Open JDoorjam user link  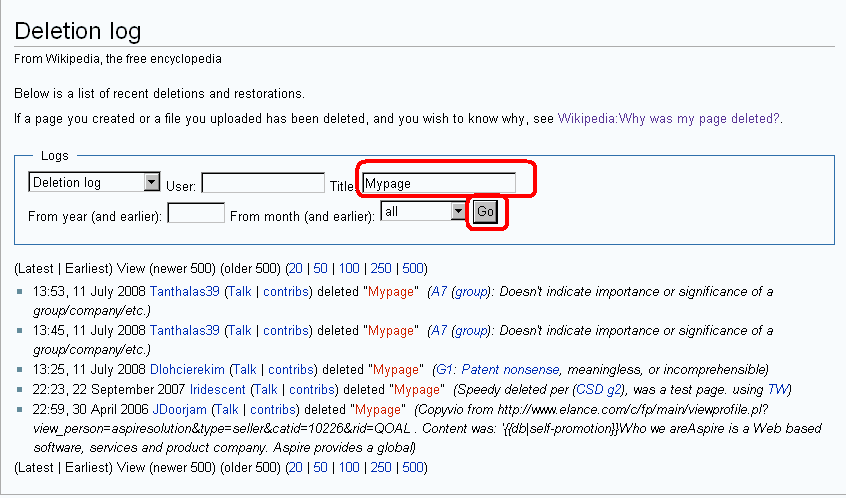tap(180, 409)
